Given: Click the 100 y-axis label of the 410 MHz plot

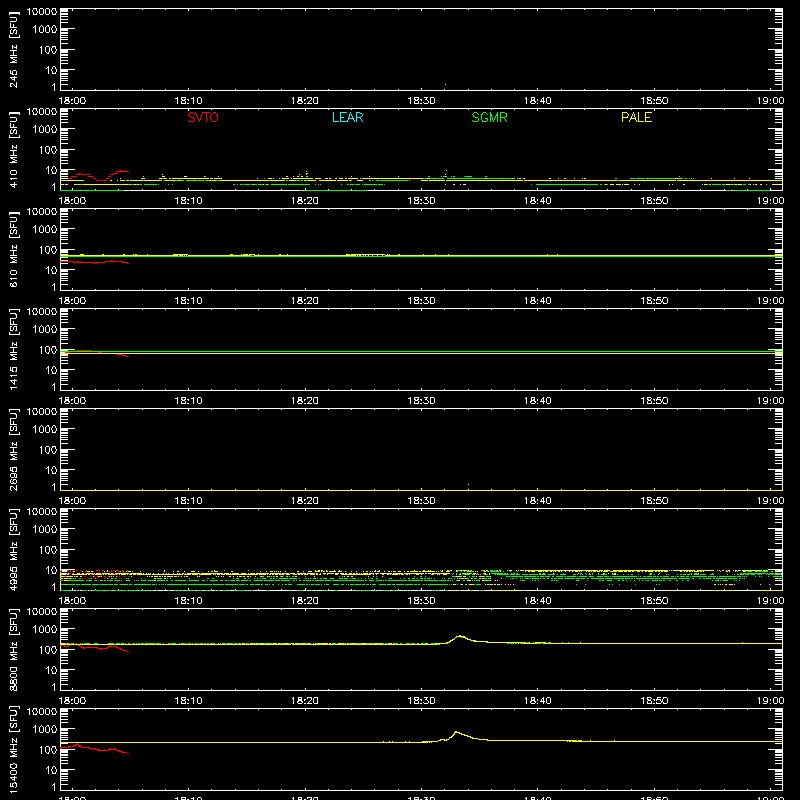Looking at the screenshot, I should coord(48,150).
